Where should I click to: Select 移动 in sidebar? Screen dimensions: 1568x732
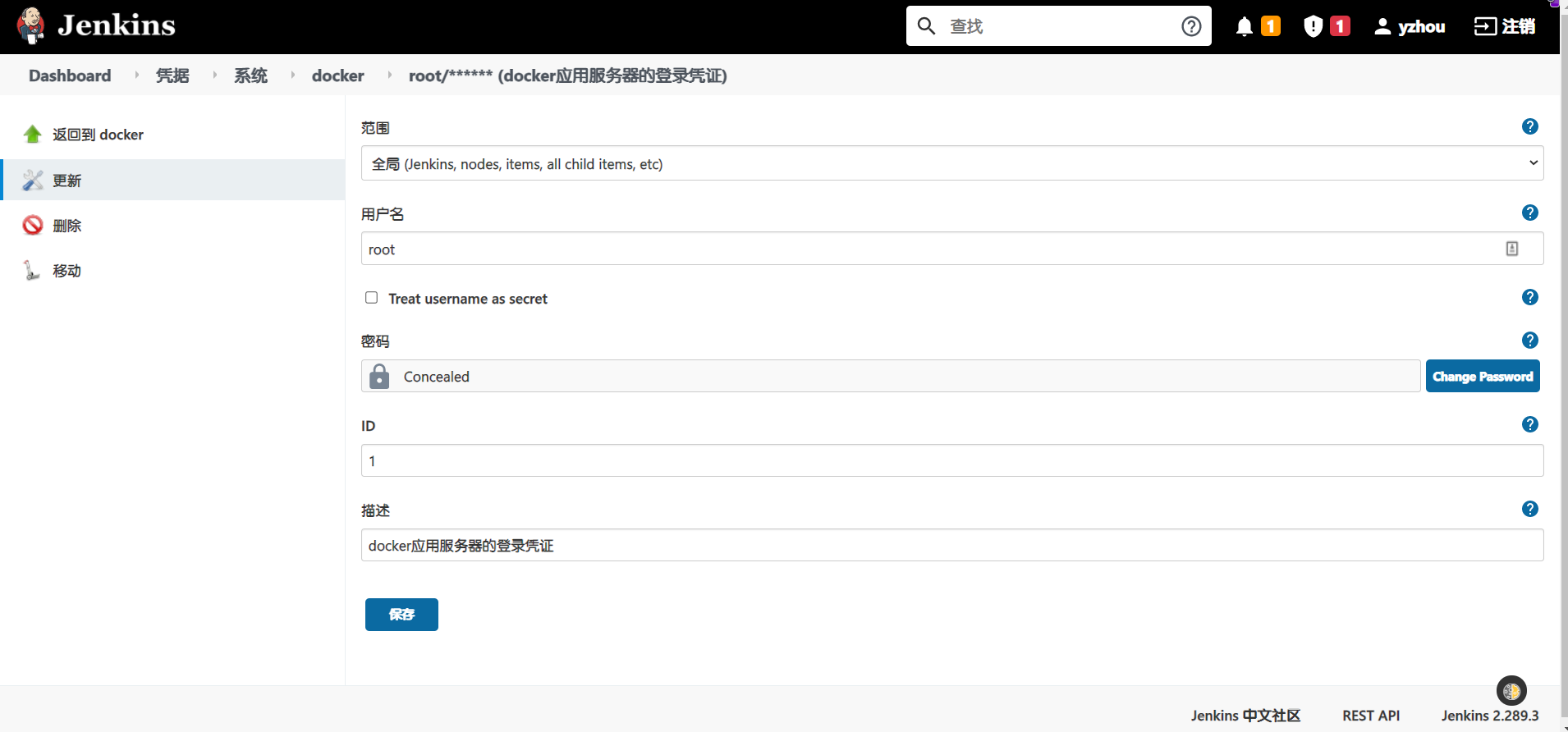pos(67,271)
